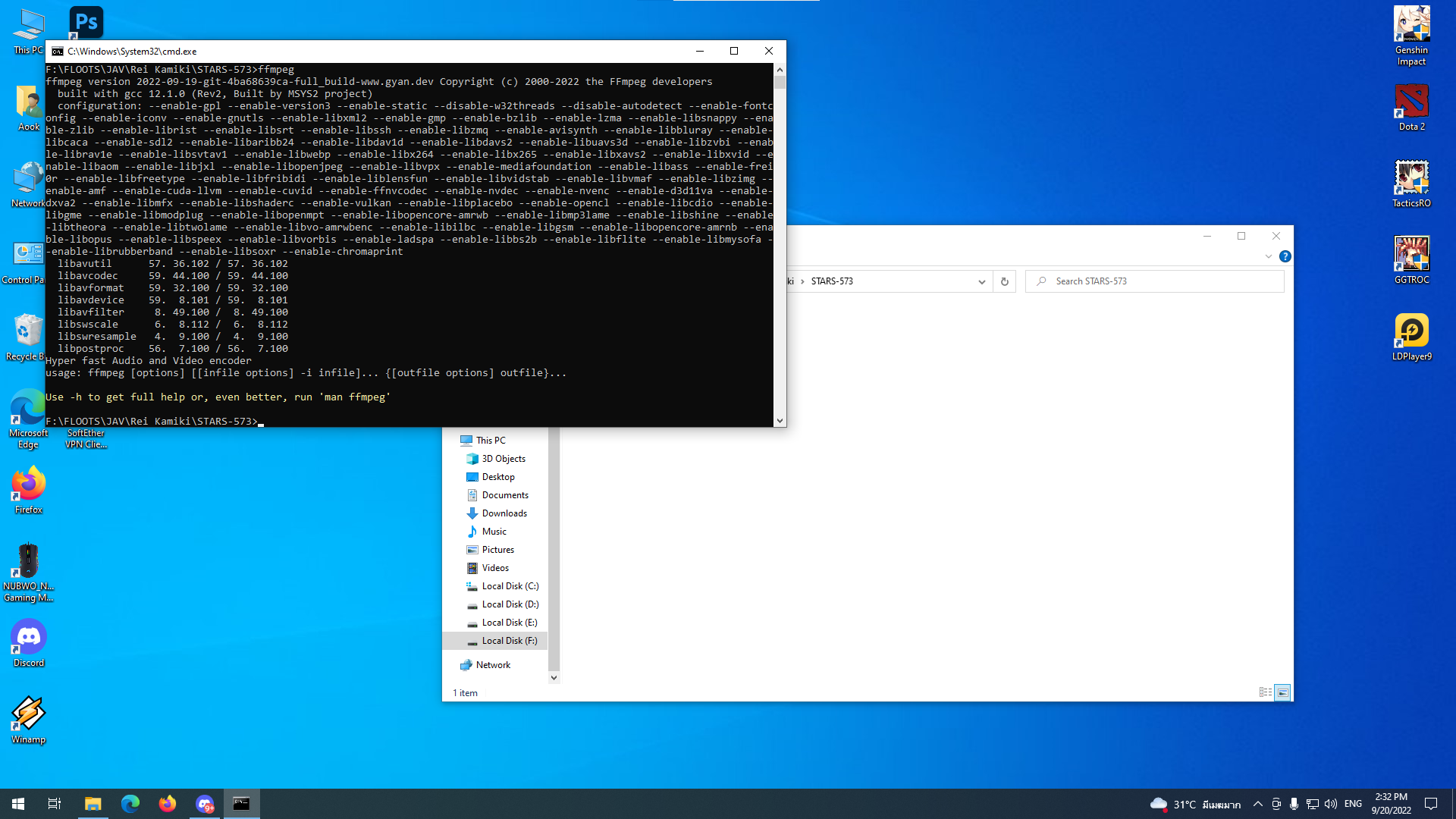Image resolution: width=1456 pixels, height=819 pixels.
Task: Open TacticsRO desktop shortcut
Action: pos(1411,184)
